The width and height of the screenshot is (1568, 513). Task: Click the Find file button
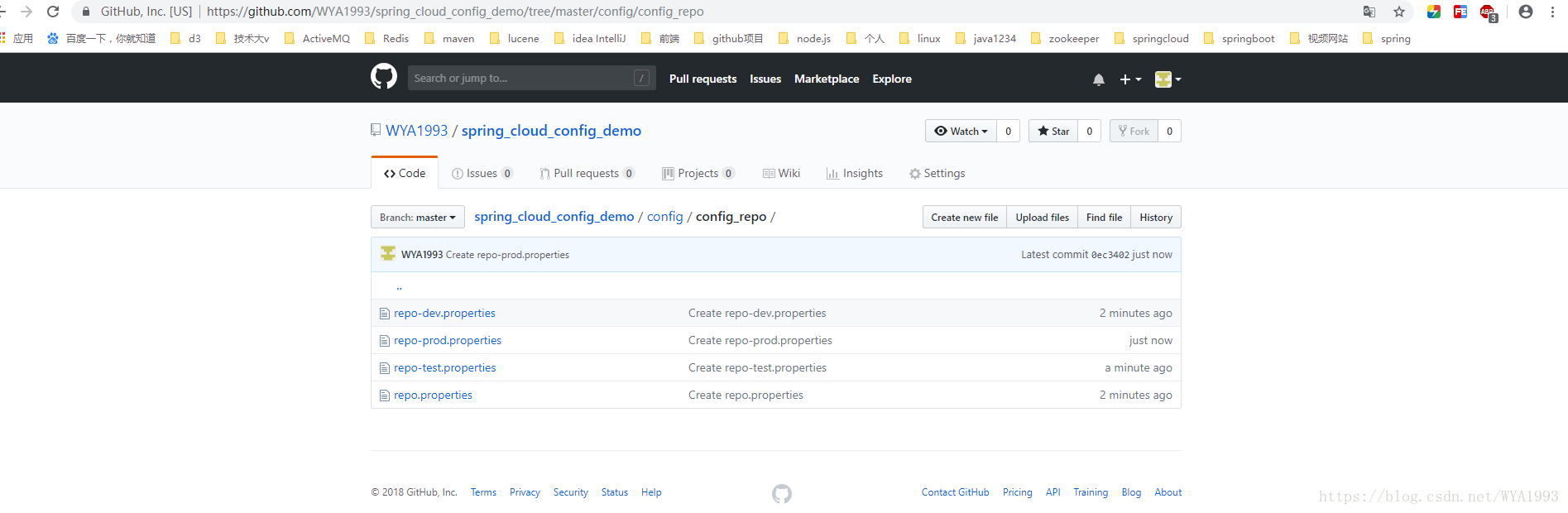1104,217
